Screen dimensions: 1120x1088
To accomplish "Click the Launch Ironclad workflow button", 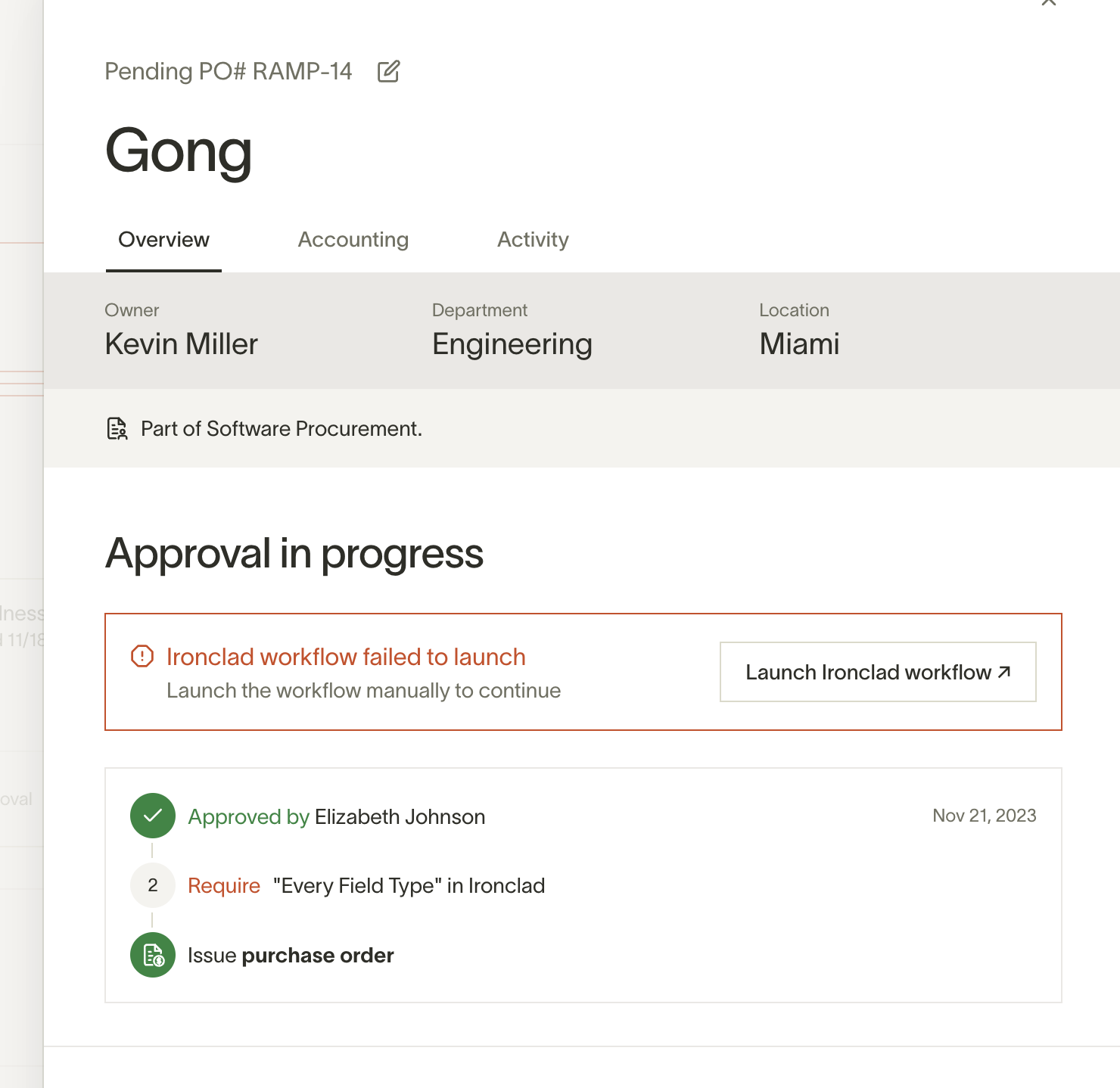I will (878, 672).
